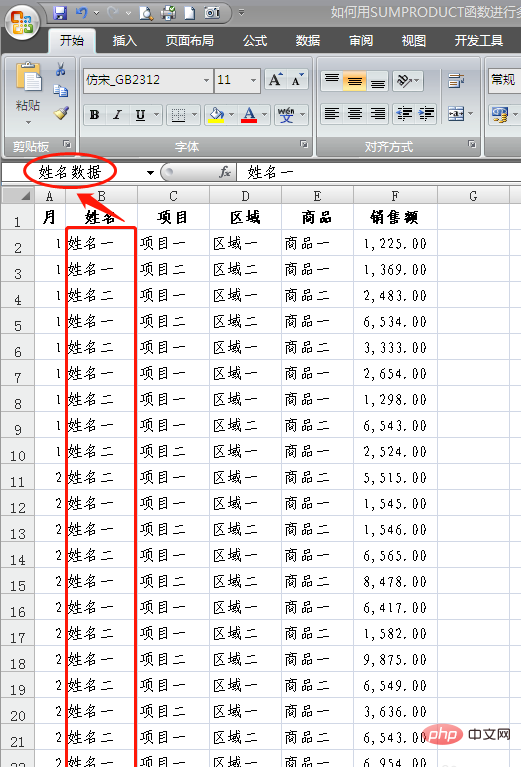This screenshot has width=521, height=767.
Task: Apply red font color
Action: coord(249,115)
